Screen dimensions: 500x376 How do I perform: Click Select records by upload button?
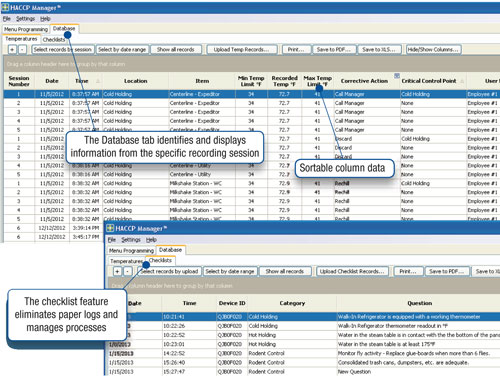click(169, 271)
